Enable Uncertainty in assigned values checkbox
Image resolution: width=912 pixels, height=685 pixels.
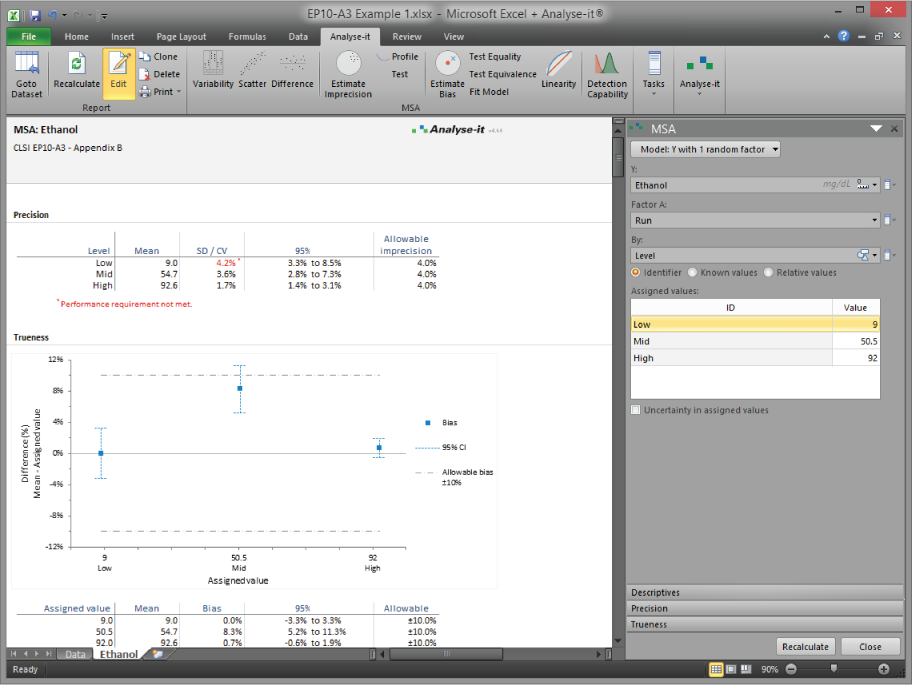[x=636, y=410]
